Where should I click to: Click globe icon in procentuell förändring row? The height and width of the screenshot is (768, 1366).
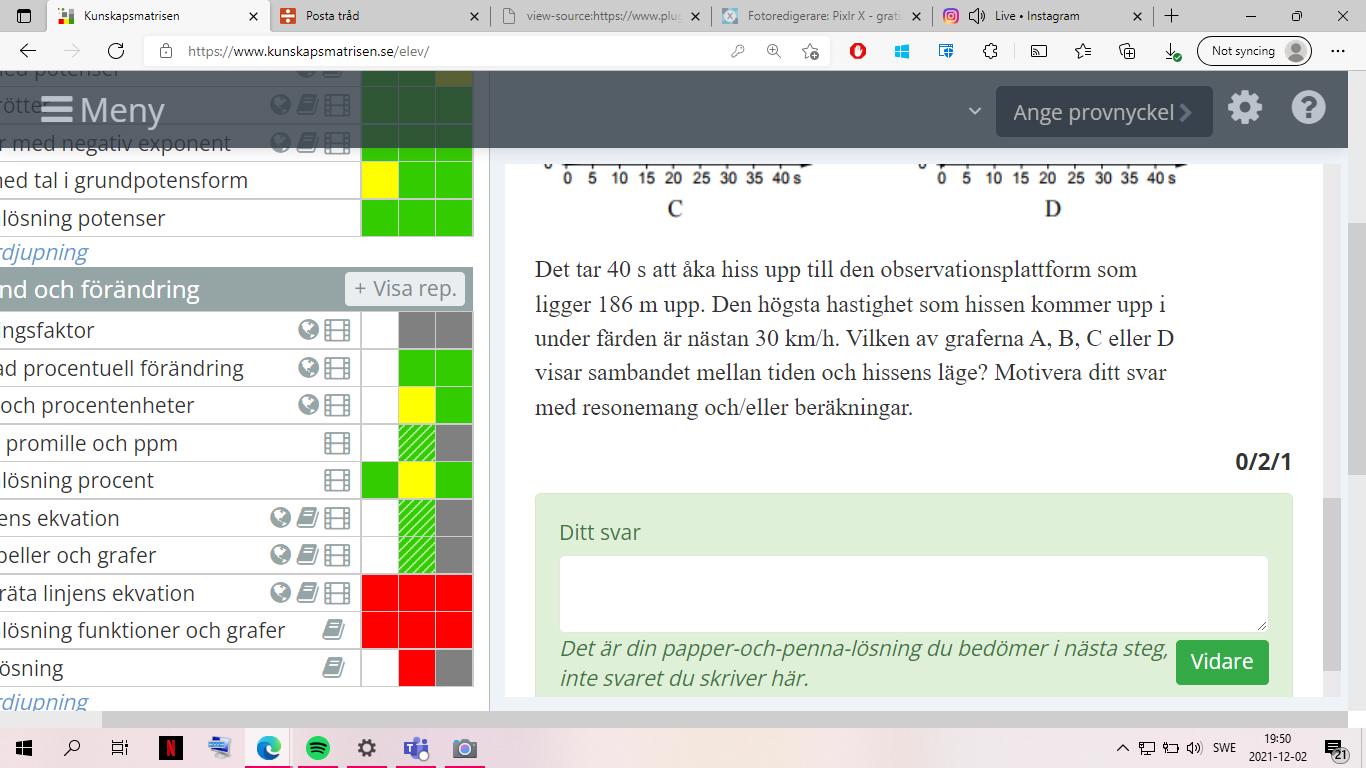coord(308,368)
